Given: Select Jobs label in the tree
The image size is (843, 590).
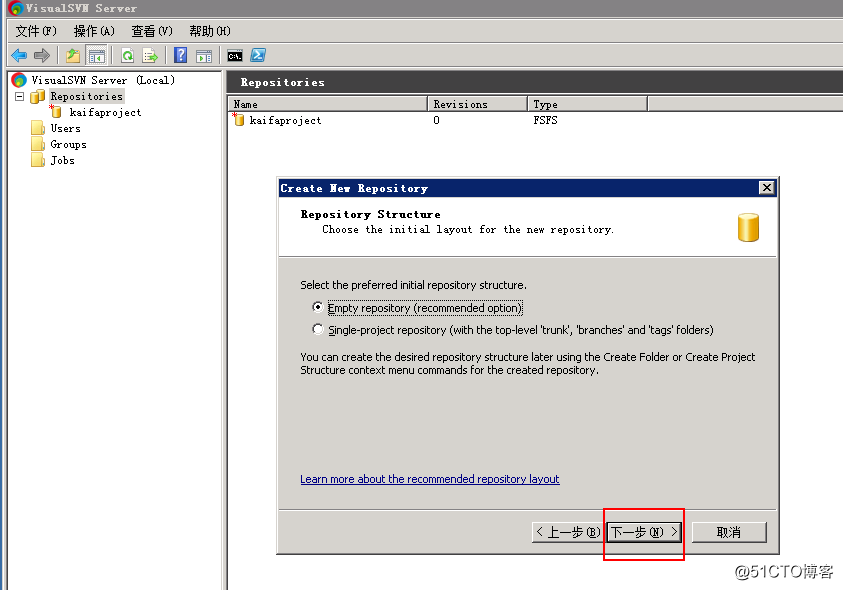Looking at the screenshot, I should coord(62,160).
